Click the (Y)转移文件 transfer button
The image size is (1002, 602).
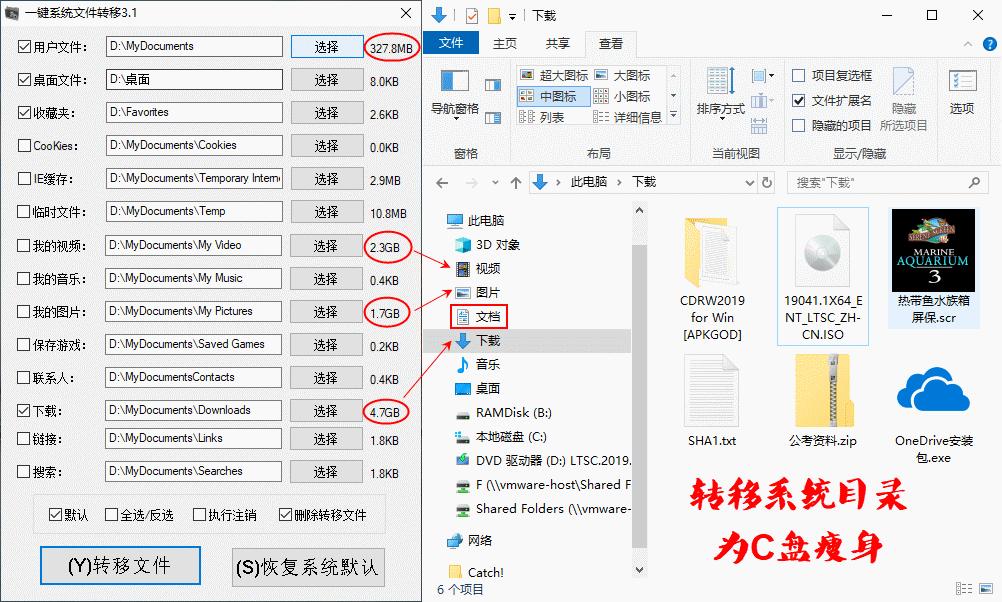[x=120, y=566]
